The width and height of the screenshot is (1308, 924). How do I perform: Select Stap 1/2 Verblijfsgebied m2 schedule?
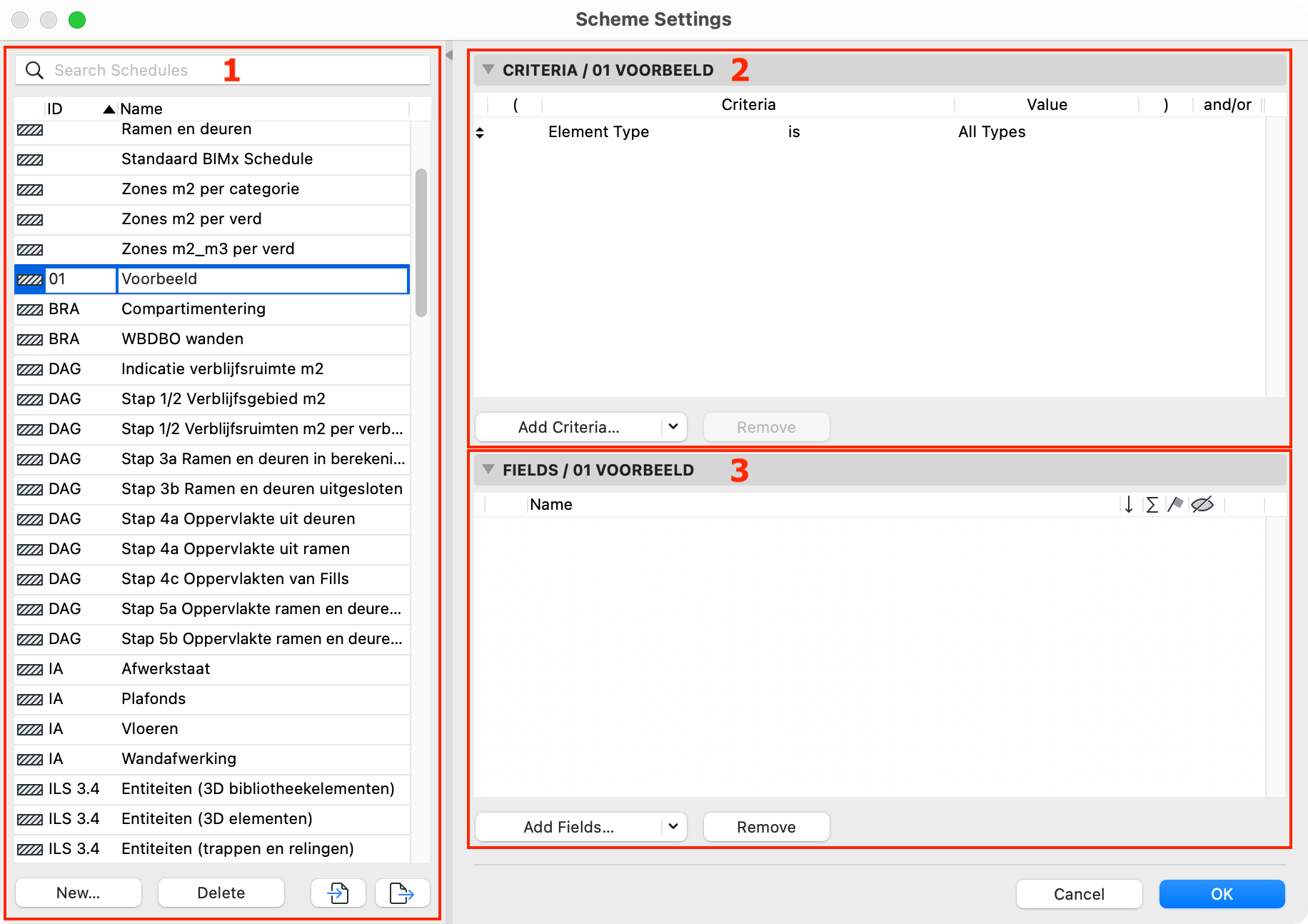(x=212, y=399)
